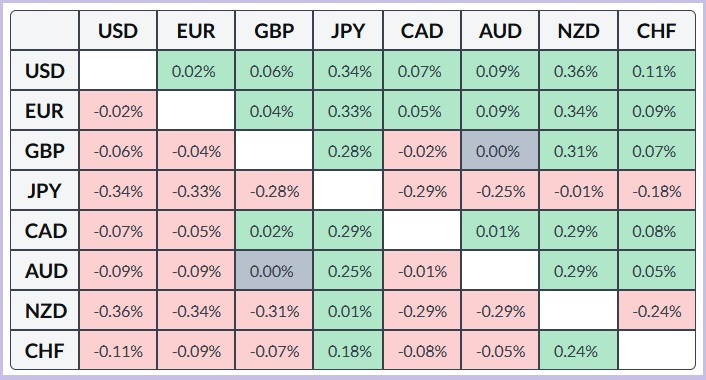Click AUD row CHF cell showing 0.05%
Viewport: 706px width, 380px height.
coord(657,271)
